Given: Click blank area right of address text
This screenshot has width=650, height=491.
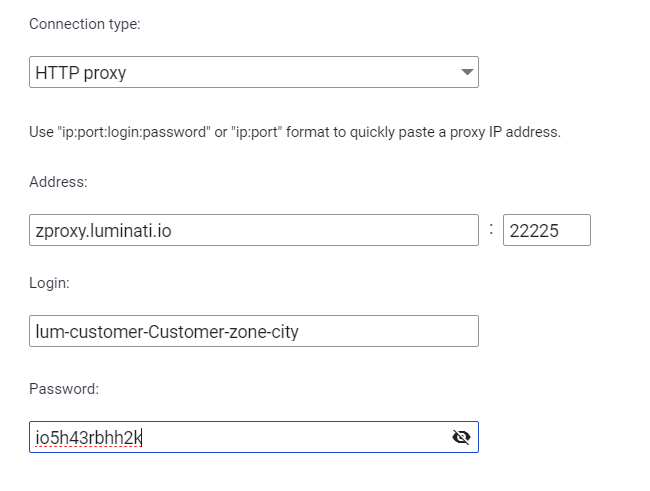Looking at the screenshot, I should coord(323,230).
